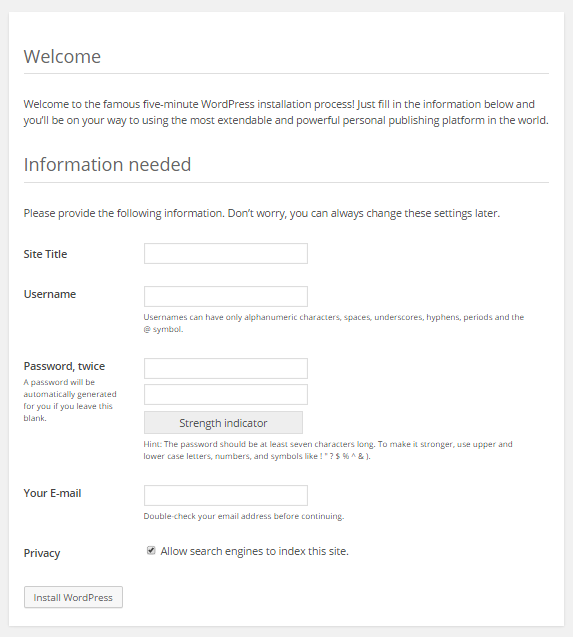Click the 'Double-check your email address' note

[x=244, y=516]
